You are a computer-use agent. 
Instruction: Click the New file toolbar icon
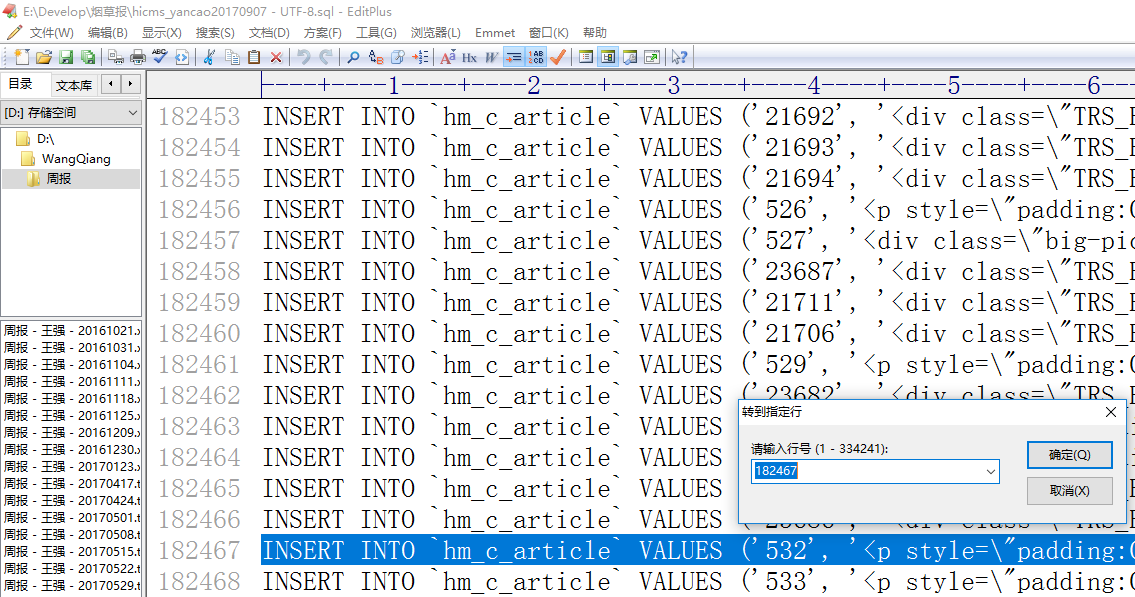pos(21,57)
